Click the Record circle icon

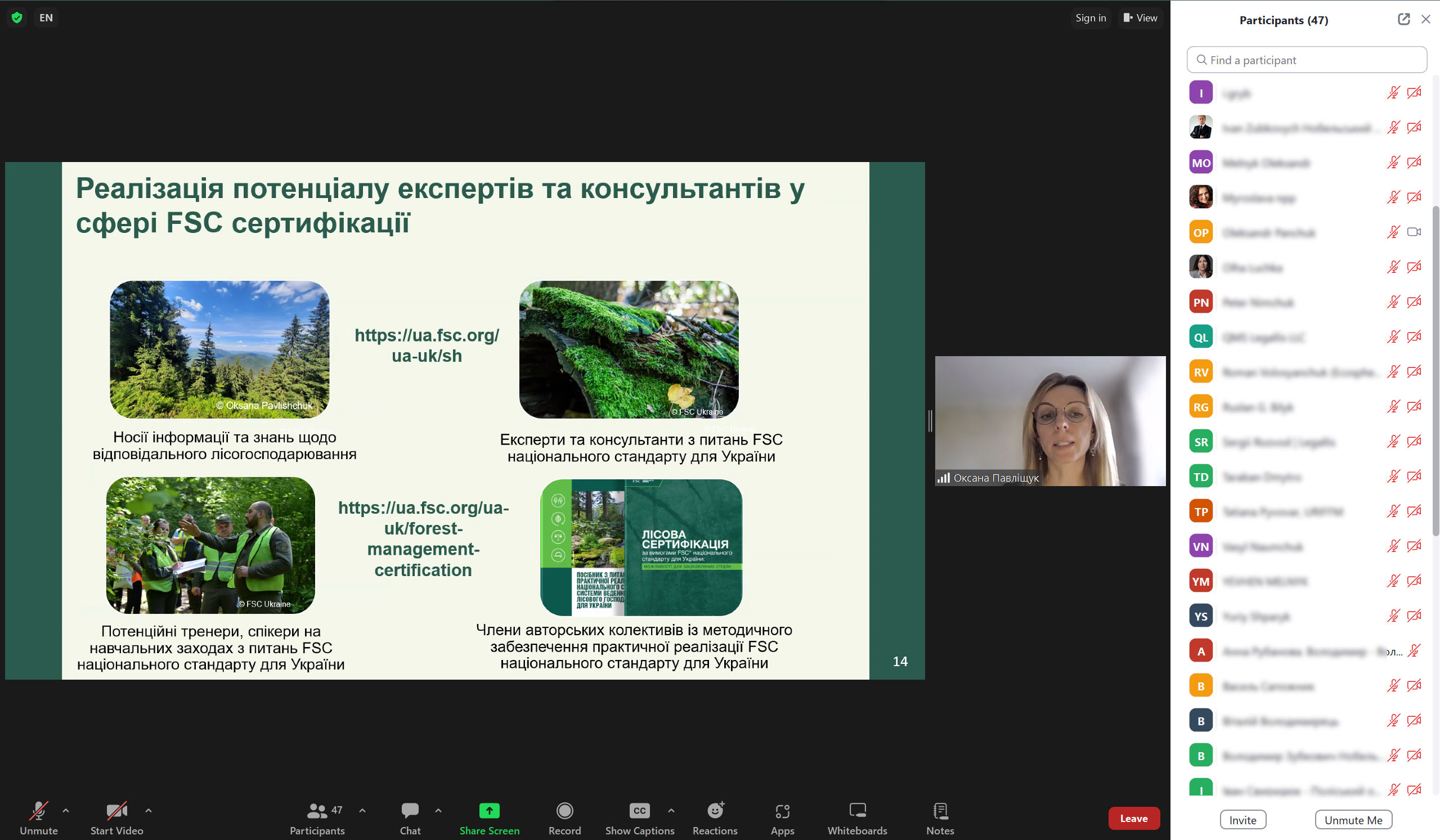pos(564,810)
